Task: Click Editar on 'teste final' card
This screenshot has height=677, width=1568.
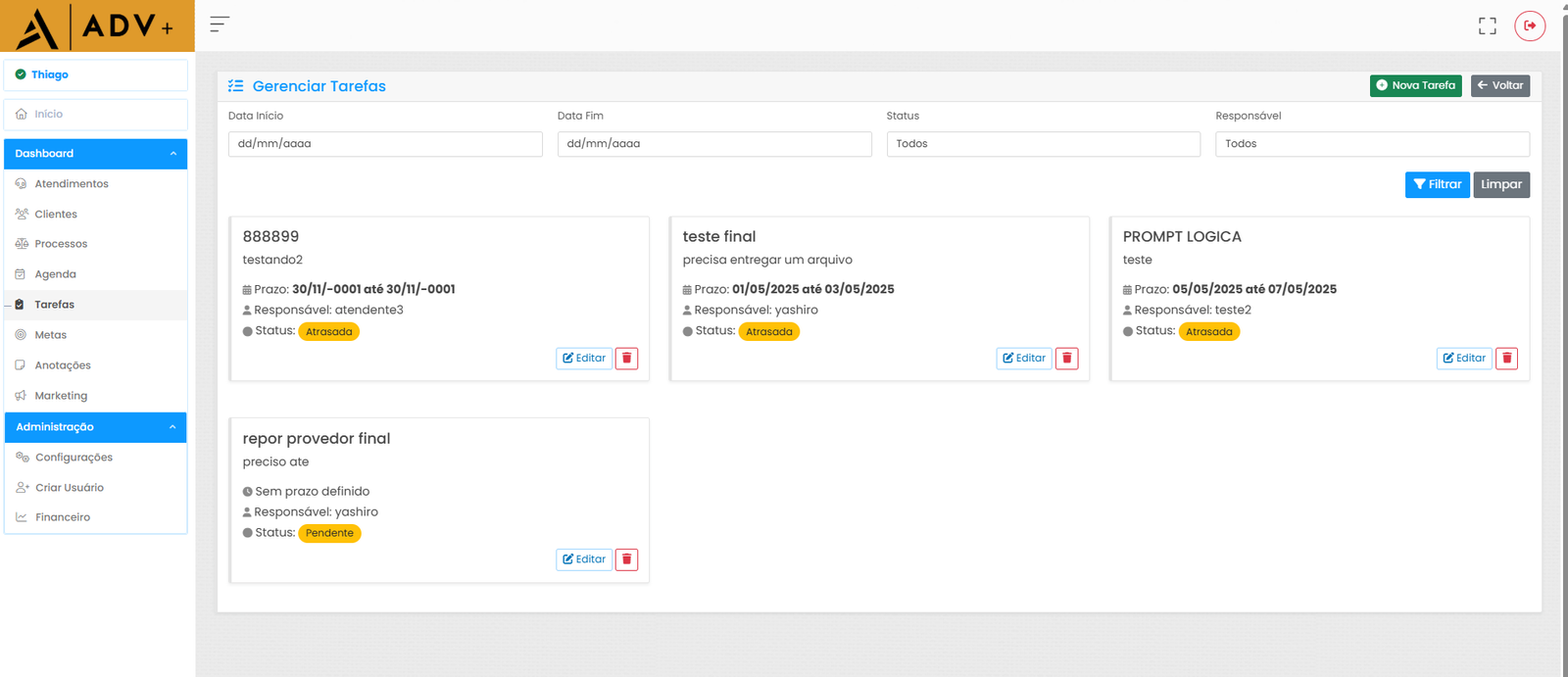Action: [x=1023, y=359]
